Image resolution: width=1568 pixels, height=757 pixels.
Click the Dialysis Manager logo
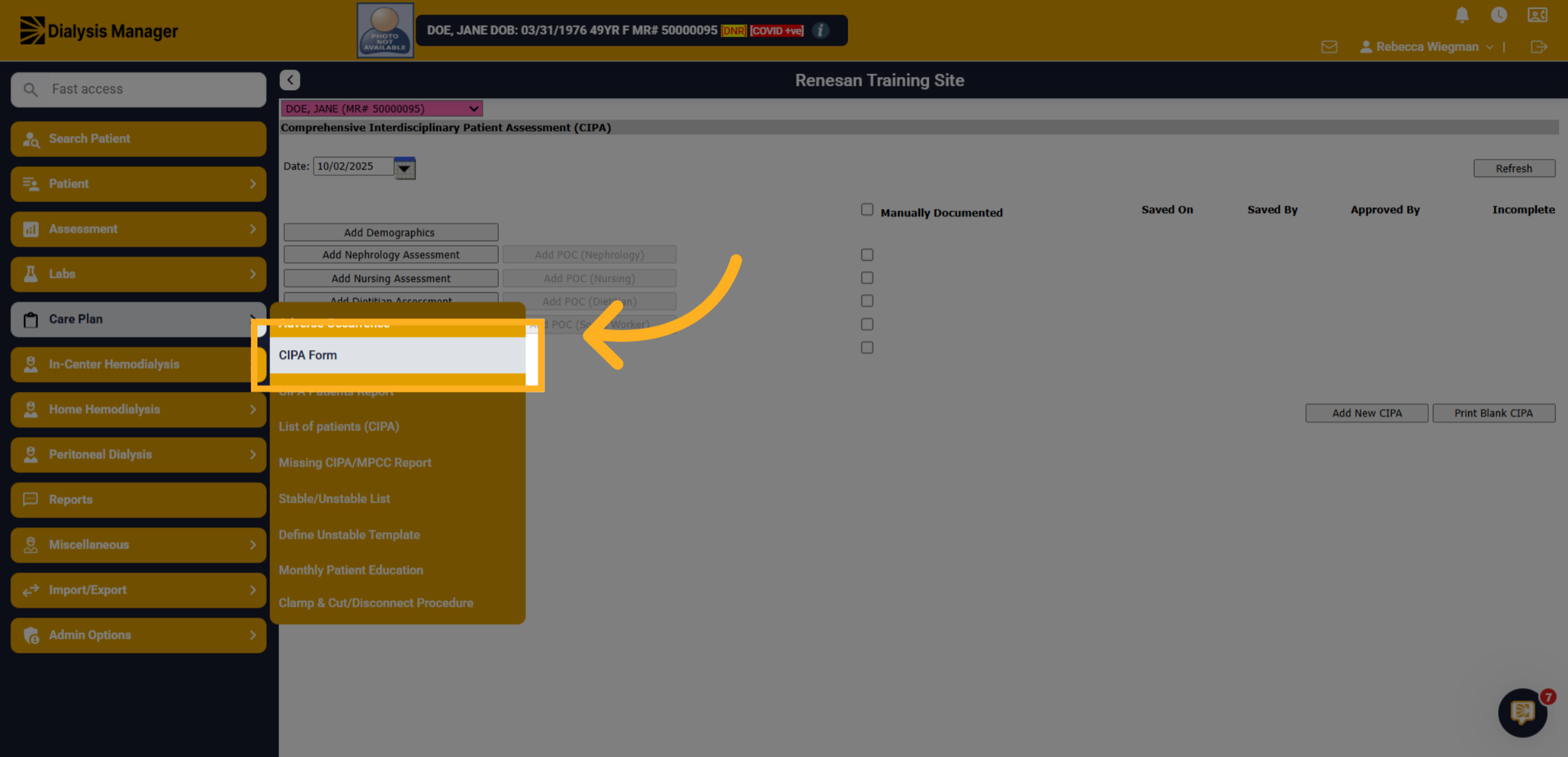click(99, 31)
